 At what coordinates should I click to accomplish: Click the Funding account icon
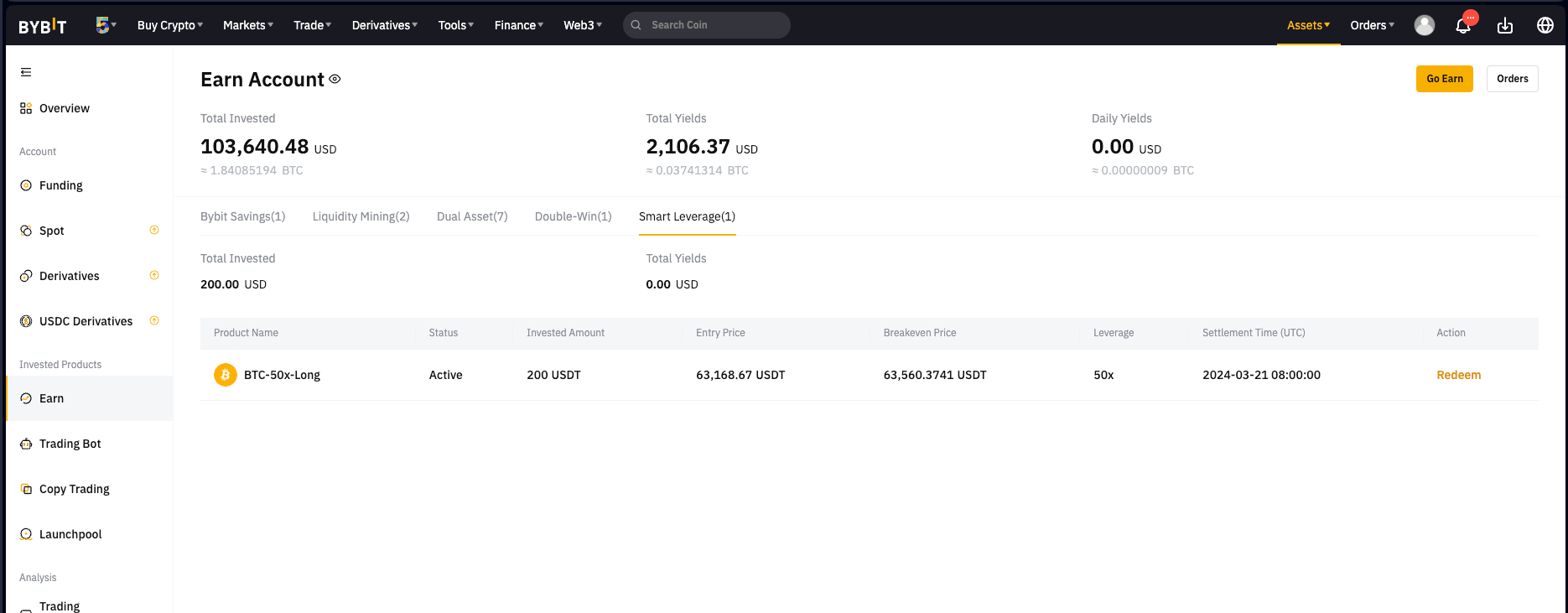click(26, 185)
